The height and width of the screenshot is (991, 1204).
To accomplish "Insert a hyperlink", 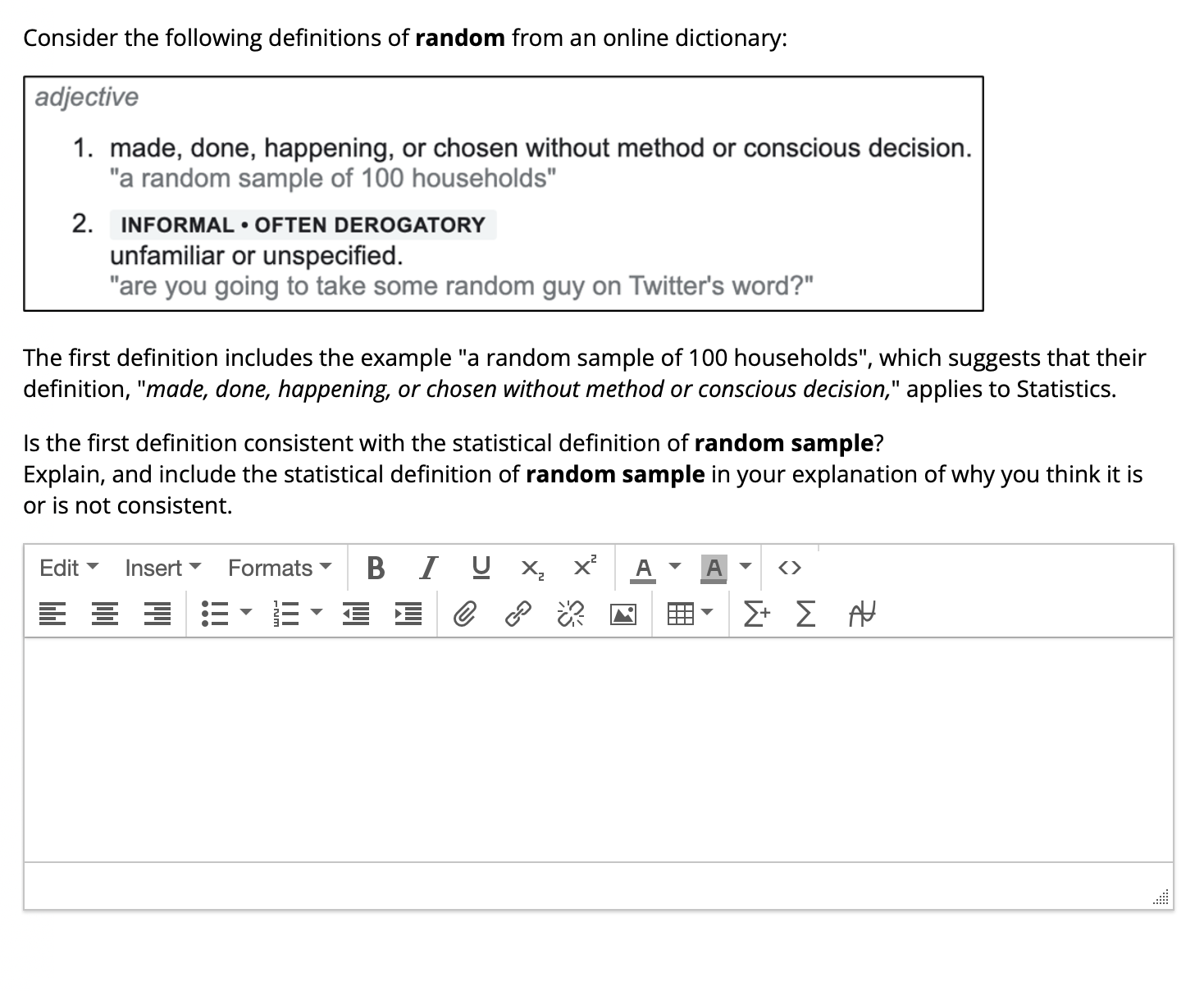I will click(x=517, y=614).
